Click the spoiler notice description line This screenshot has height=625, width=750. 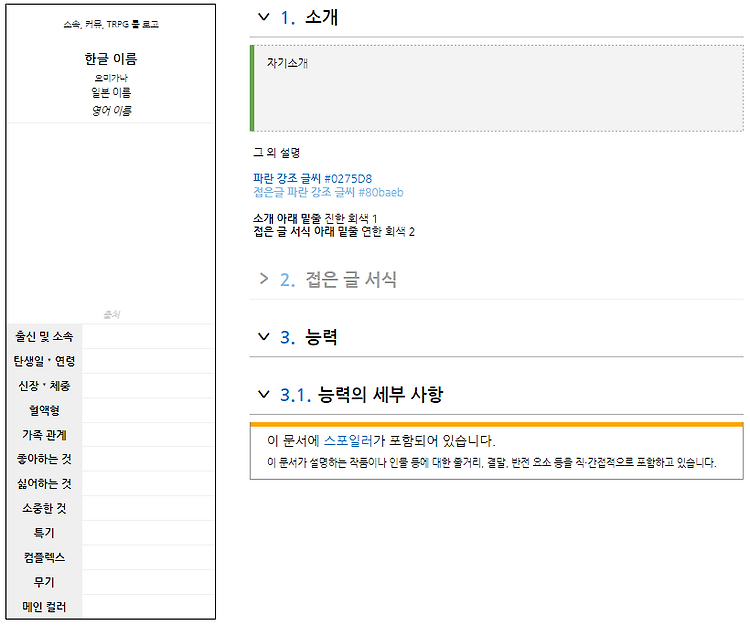(x=491, y=462)
